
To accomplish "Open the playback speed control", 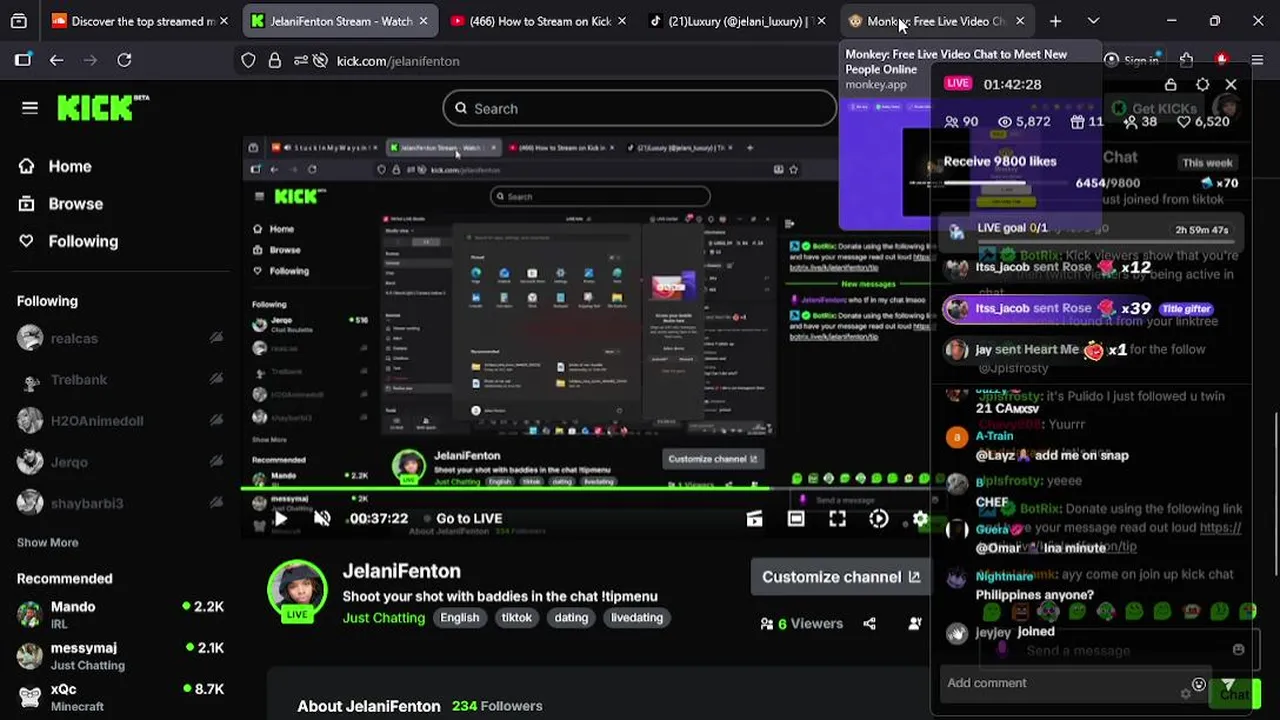I will 878,518.
